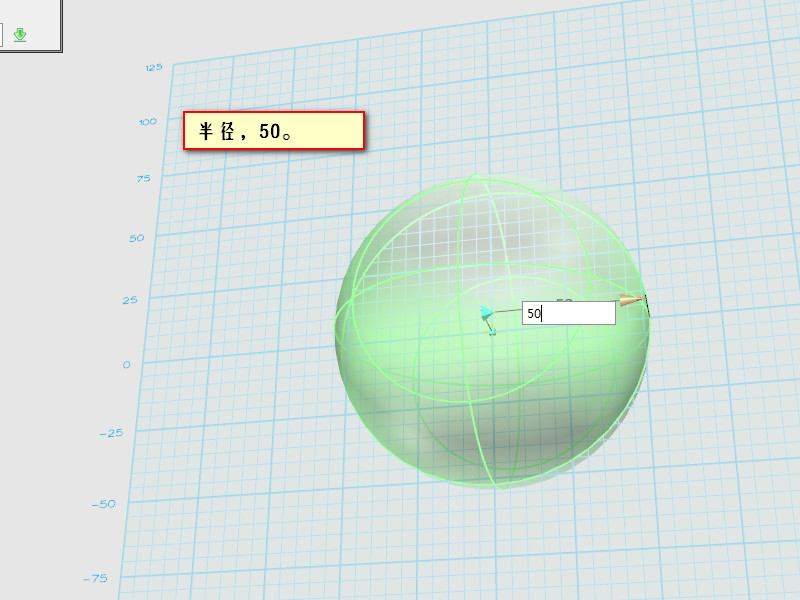Select the orange radius arrow handle
This screenshot has width=800, height=600.
pos(630,300)
